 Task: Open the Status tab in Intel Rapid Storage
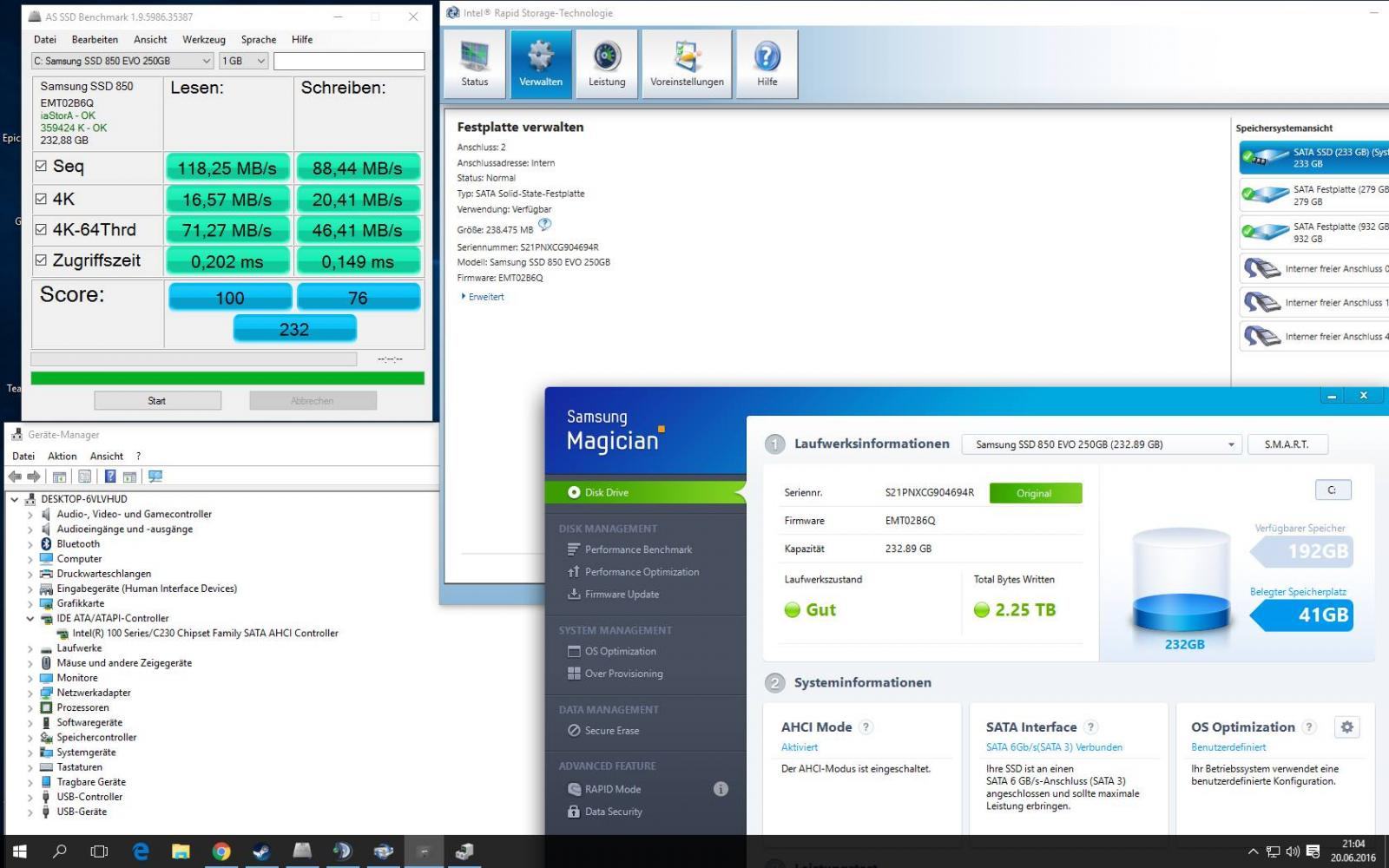tap(474, 63)
